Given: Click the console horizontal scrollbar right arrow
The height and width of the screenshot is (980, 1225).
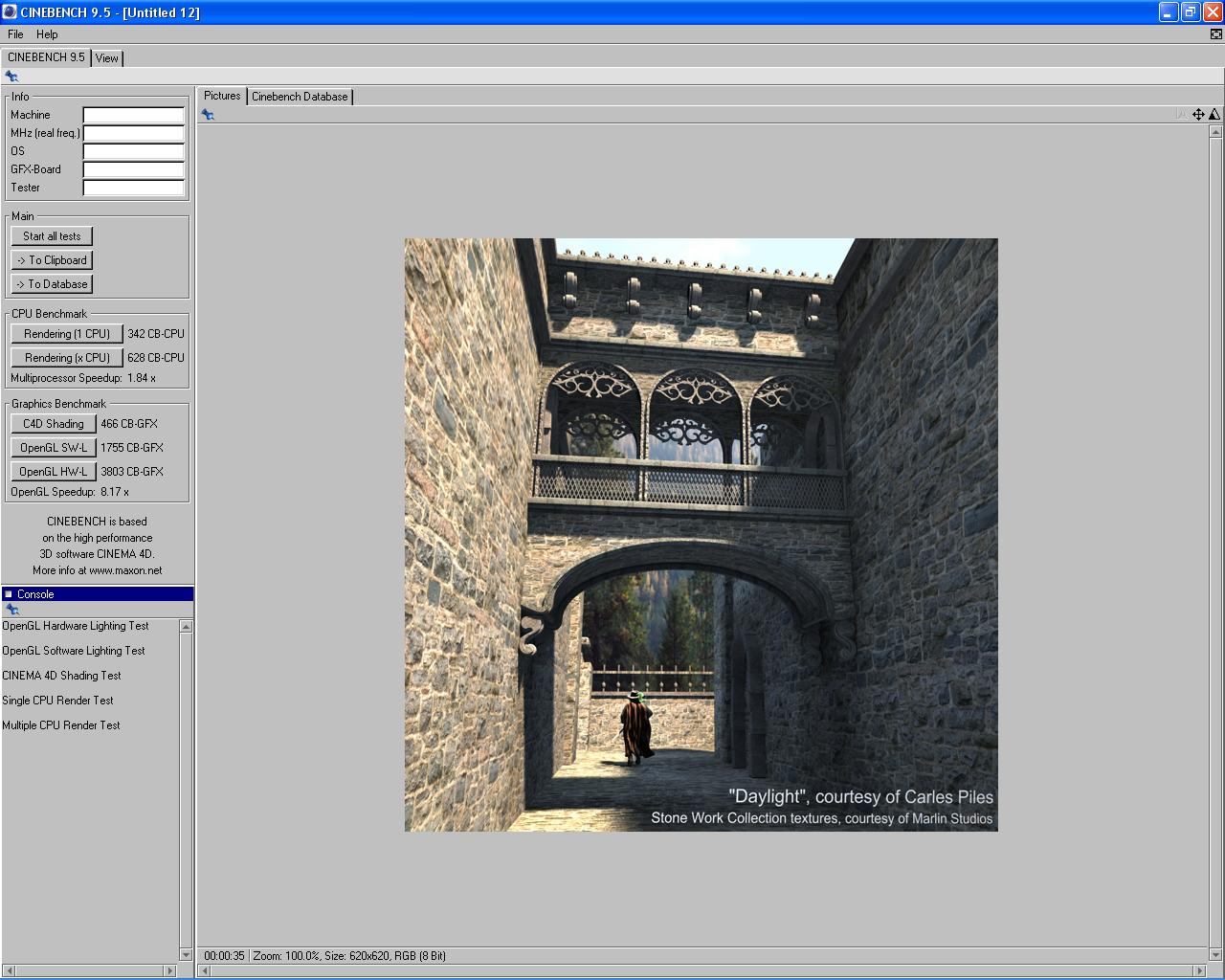Looking at the screenshot, I should coord(171,970).
